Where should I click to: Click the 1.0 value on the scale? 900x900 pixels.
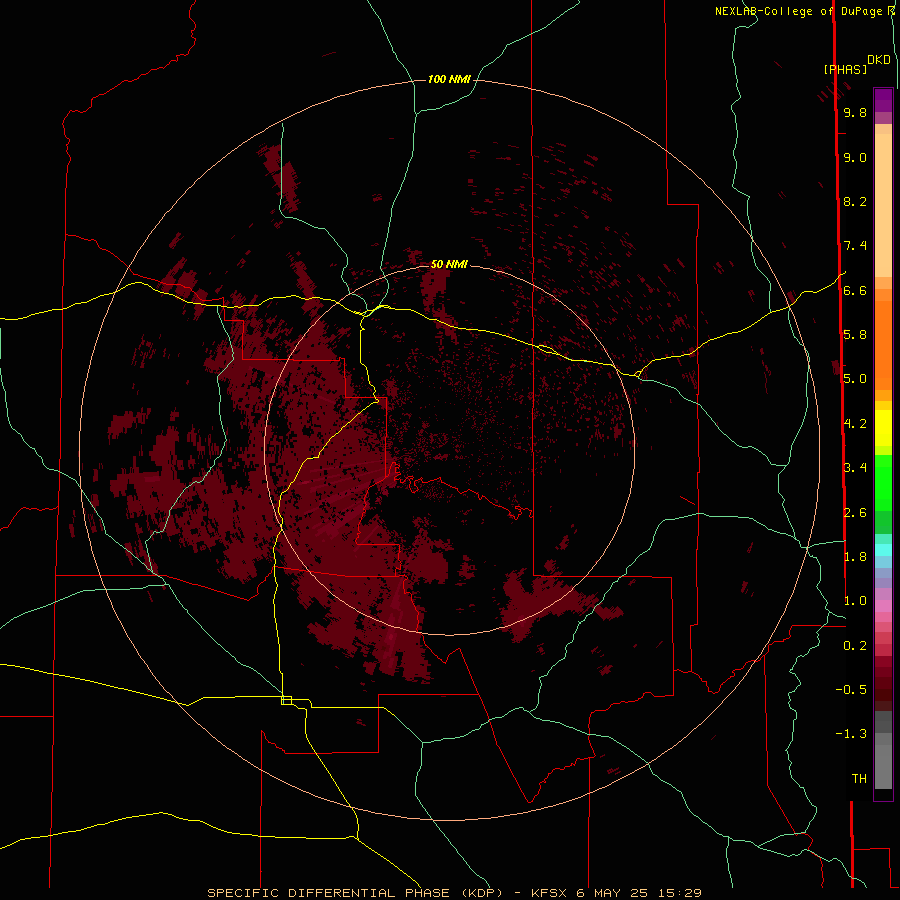pos(855,601)
